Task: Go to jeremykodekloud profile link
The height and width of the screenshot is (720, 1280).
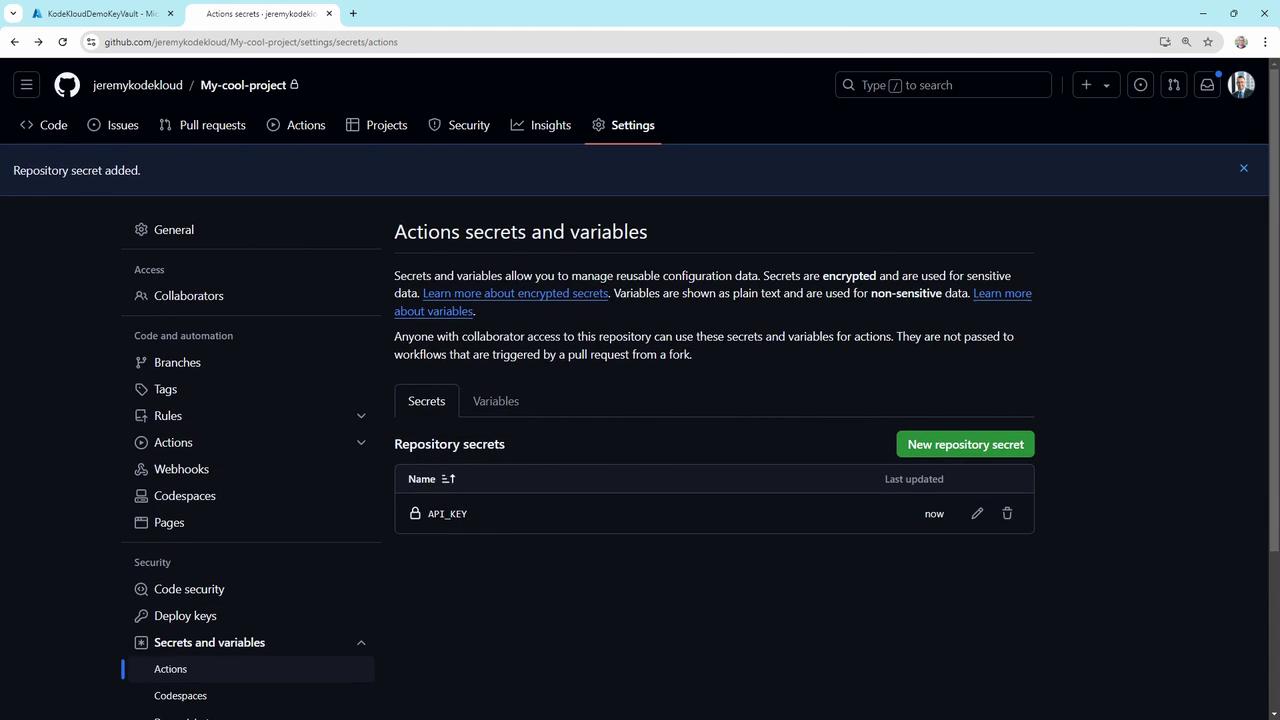Action: coord(138,85)
